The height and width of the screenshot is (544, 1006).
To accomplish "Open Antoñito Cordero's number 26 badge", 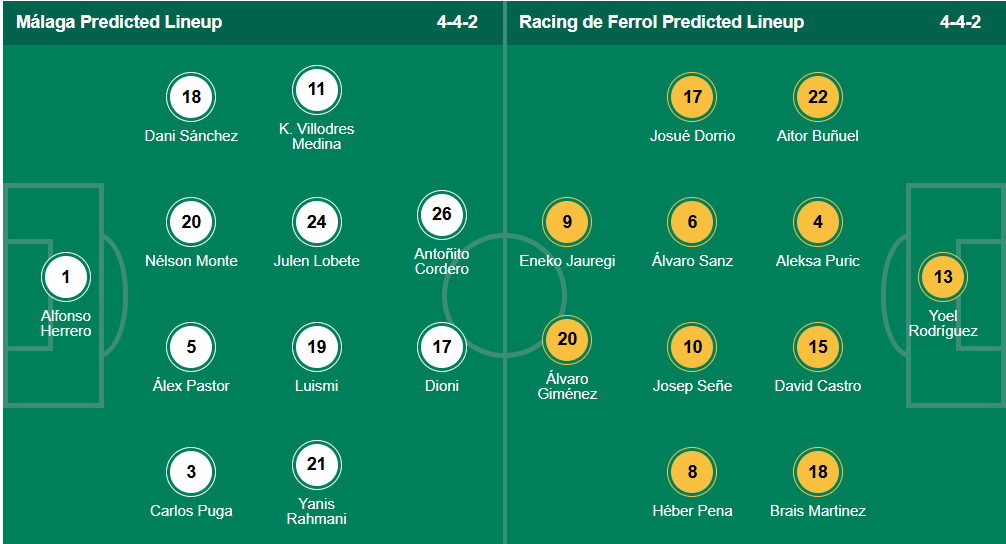I will (441, 214).
